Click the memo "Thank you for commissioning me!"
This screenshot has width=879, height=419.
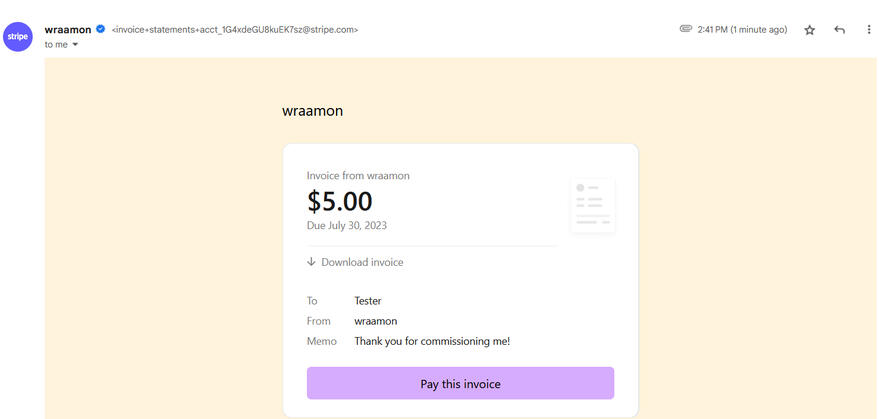point(432,342)
